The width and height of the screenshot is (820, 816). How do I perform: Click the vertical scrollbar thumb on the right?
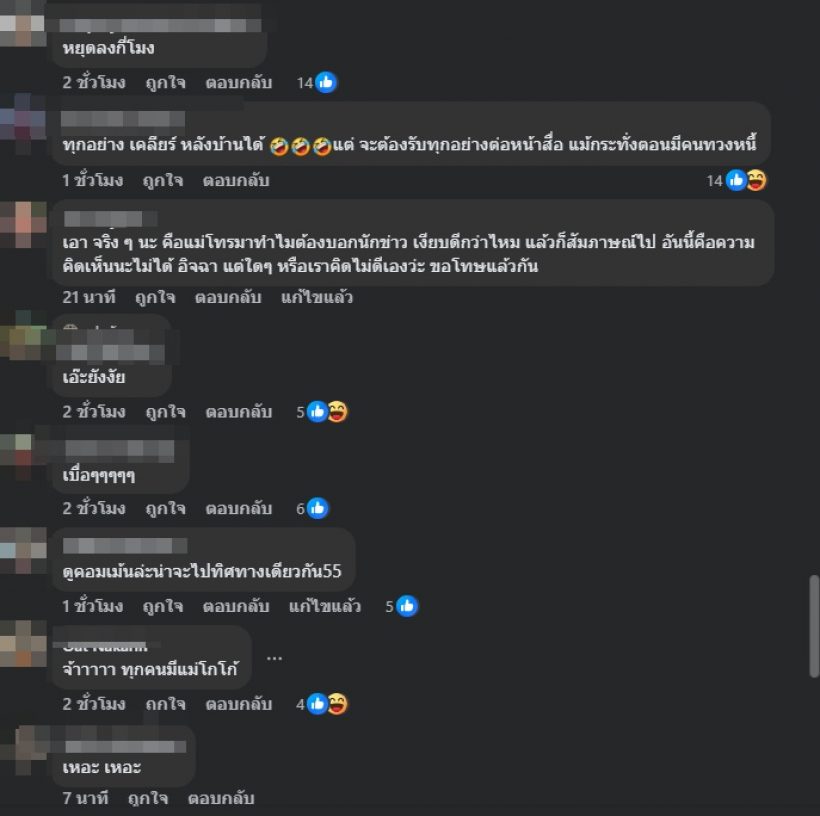814,626
